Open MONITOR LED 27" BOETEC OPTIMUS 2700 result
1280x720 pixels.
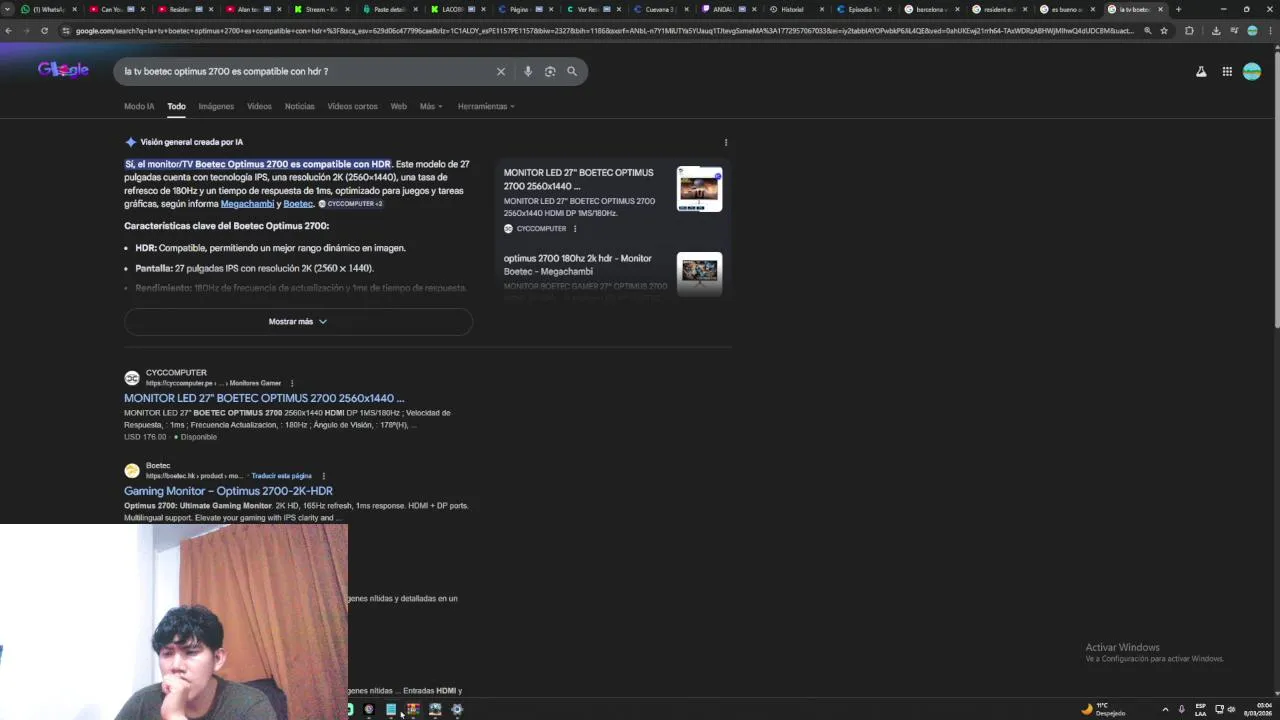coord(264,398)
